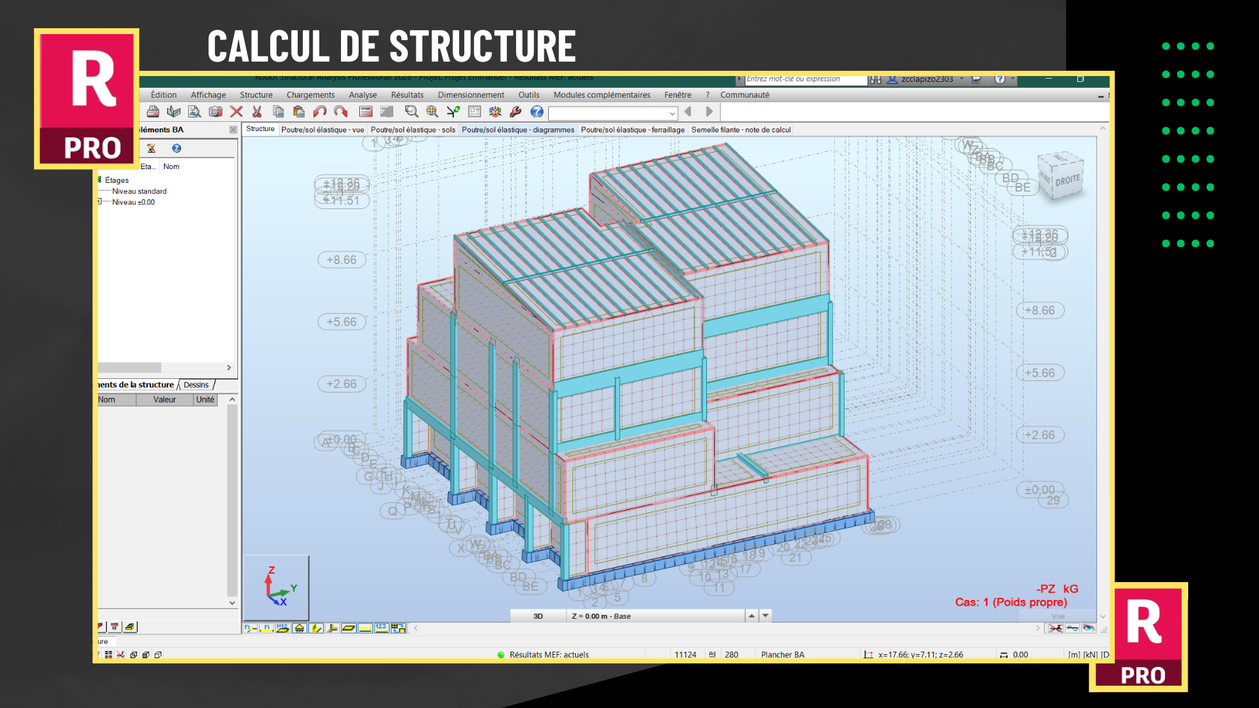Click the screen capture camera icon
The height and width of the screenshot is (708, 1259).
pyautogui.click(x=215, y=112)
